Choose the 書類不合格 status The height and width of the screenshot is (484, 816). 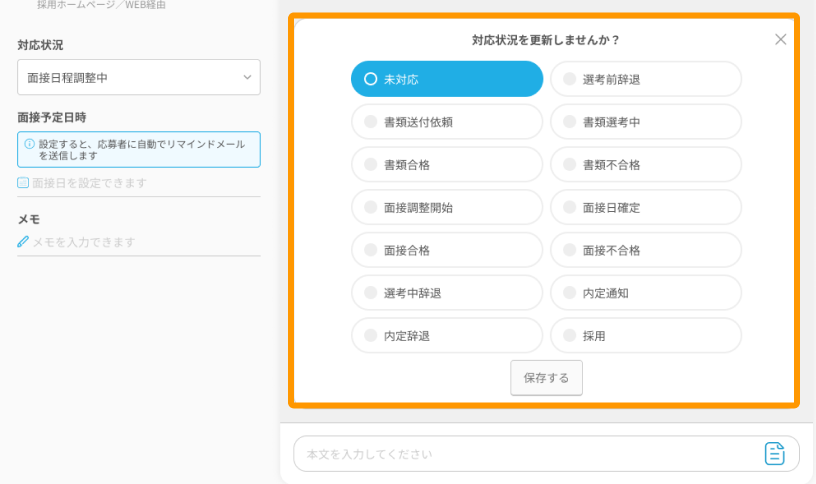coord(646,164)
